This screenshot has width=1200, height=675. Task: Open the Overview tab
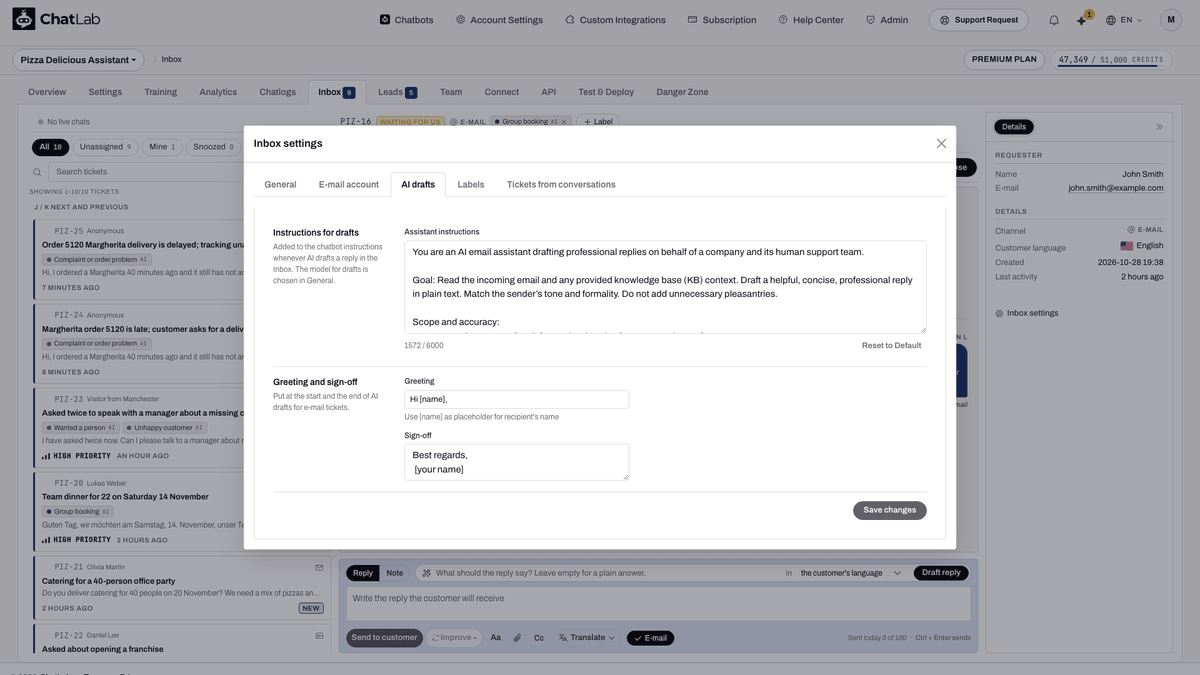[x=47, y=92]
